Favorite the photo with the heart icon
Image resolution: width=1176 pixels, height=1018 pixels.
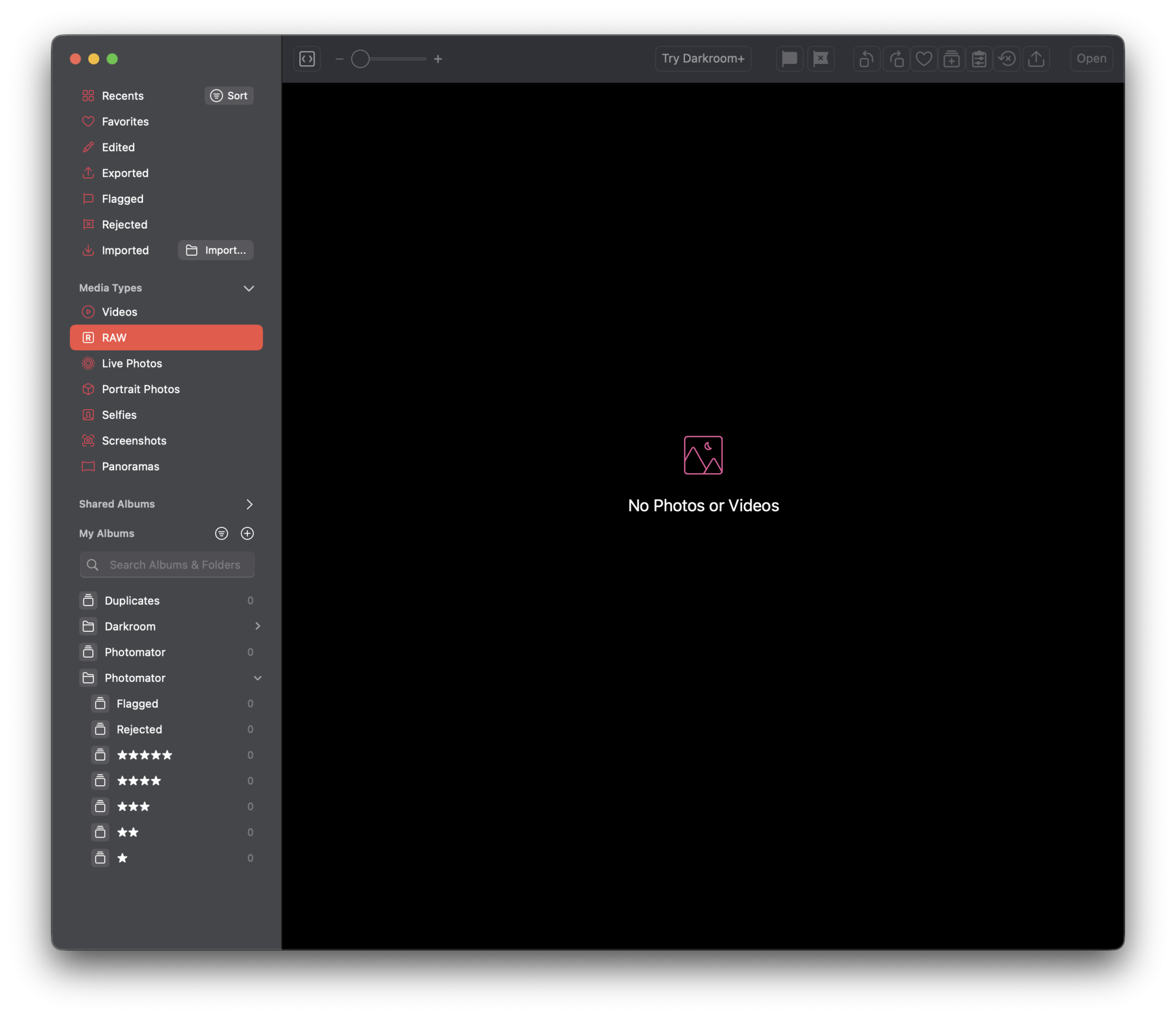point(924,59)
